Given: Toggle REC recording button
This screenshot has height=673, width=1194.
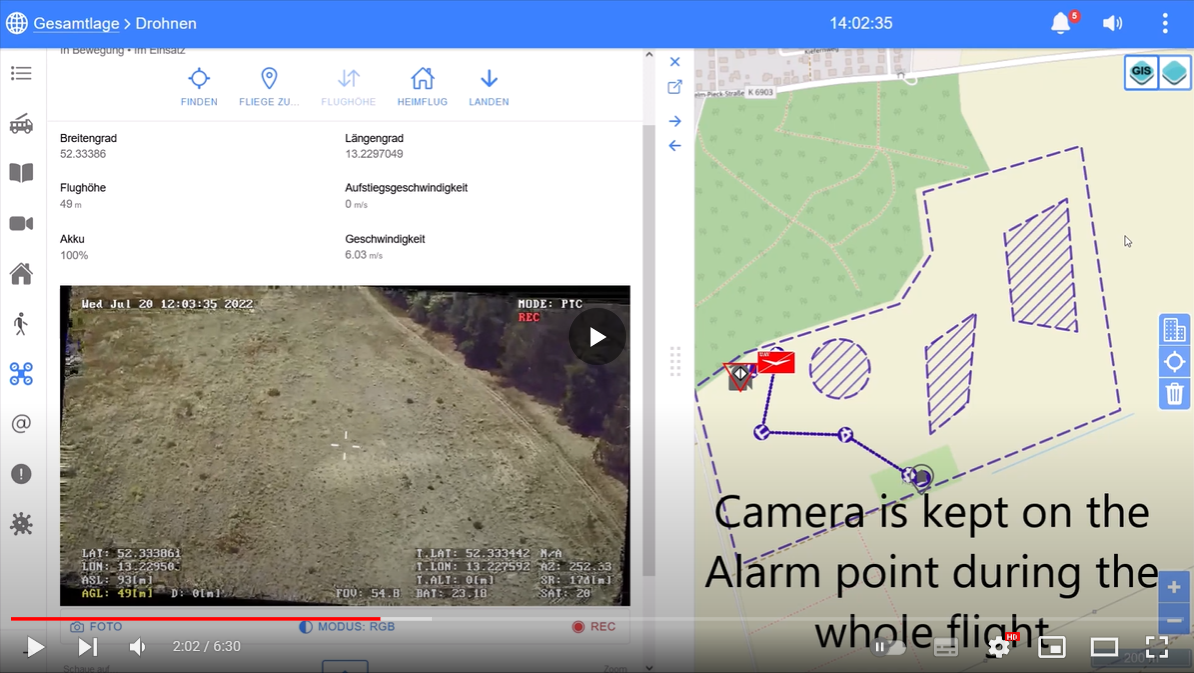Looking at the screenshot, I should [593, 627].
